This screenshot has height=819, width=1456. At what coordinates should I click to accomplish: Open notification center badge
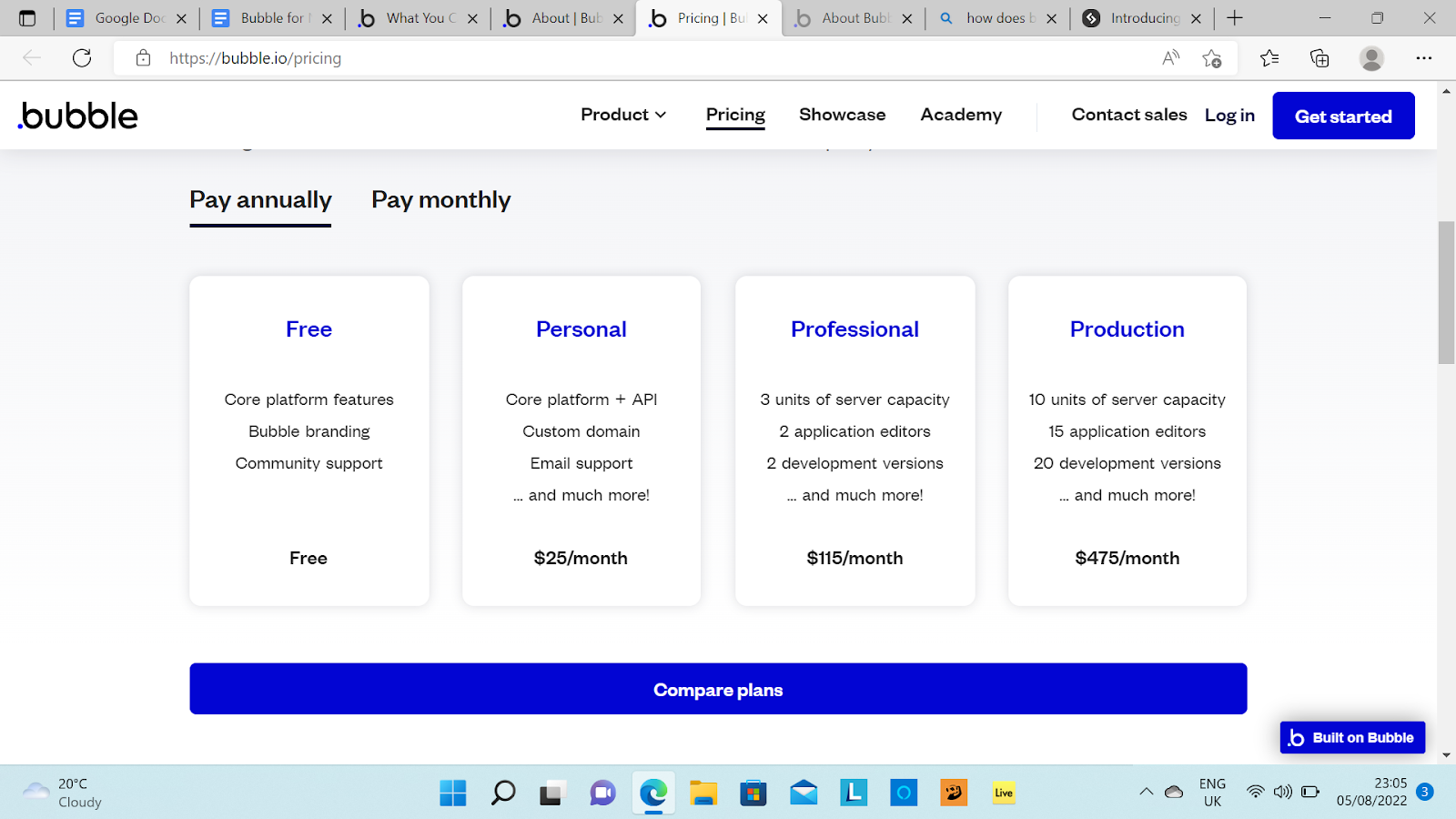coord(1425,792)
